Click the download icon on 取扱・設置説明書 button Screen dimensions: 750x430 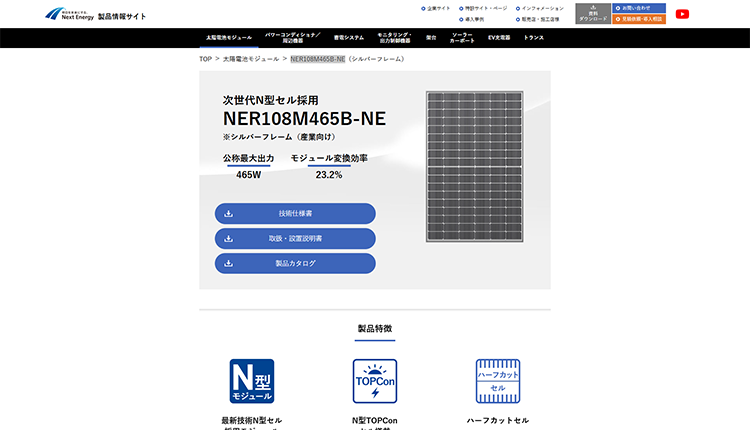229,238
